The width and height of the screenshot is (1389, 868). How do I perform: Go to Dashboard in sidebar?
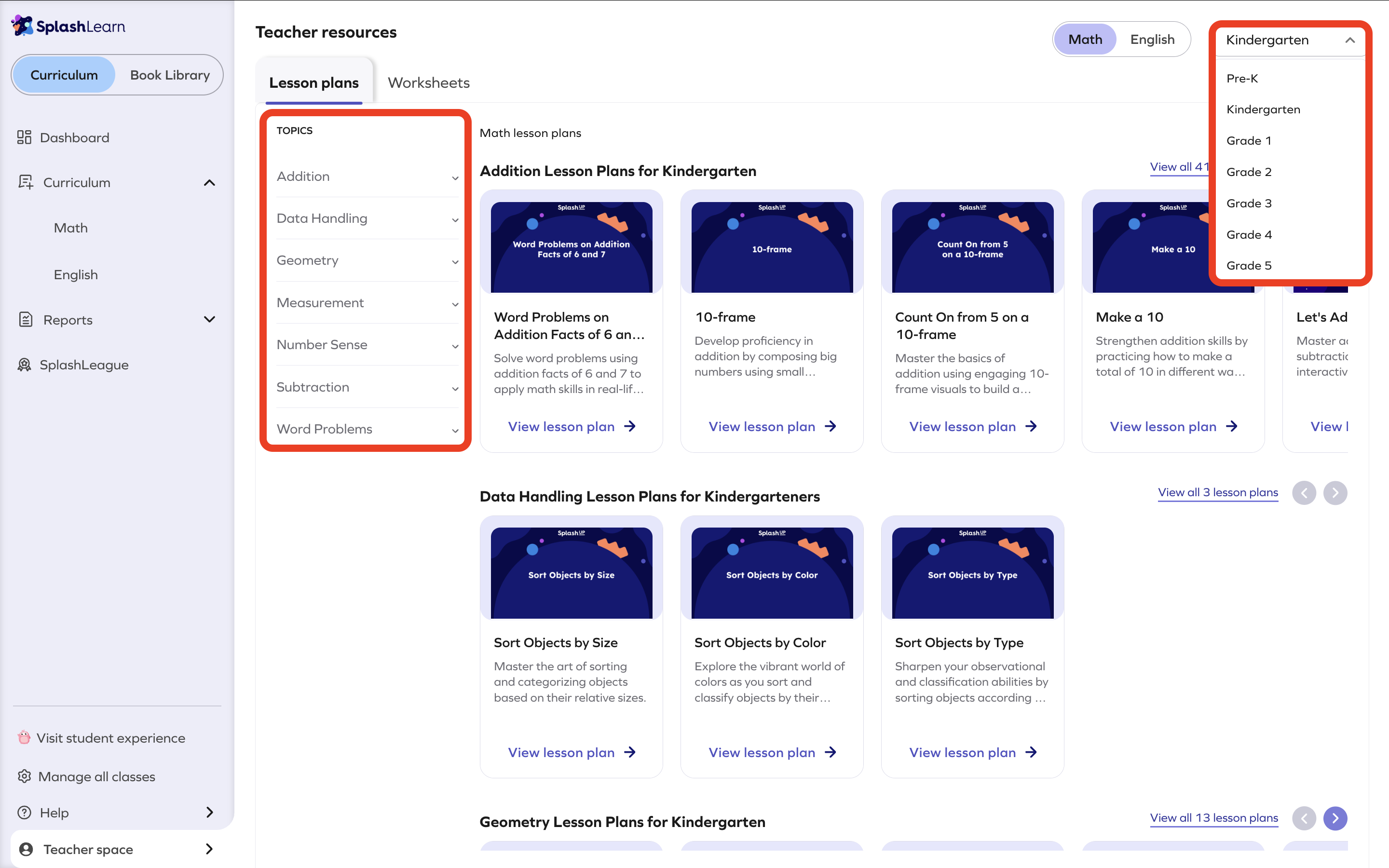pyautogui.click(x=75, y=137)
